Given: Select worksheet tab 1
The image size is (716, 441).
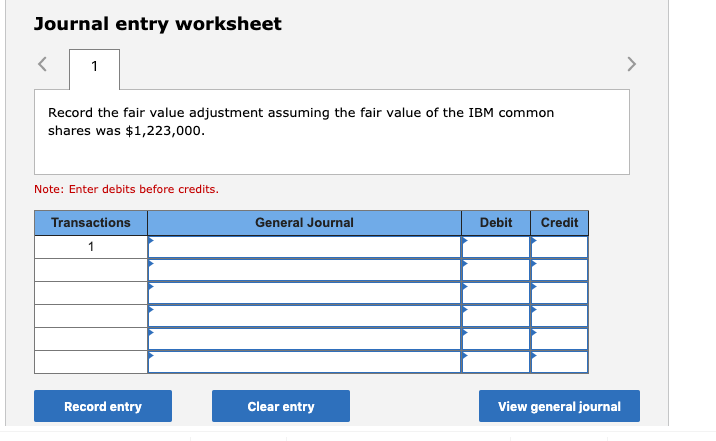Looking at the screenshot, I should click(95, 69).
